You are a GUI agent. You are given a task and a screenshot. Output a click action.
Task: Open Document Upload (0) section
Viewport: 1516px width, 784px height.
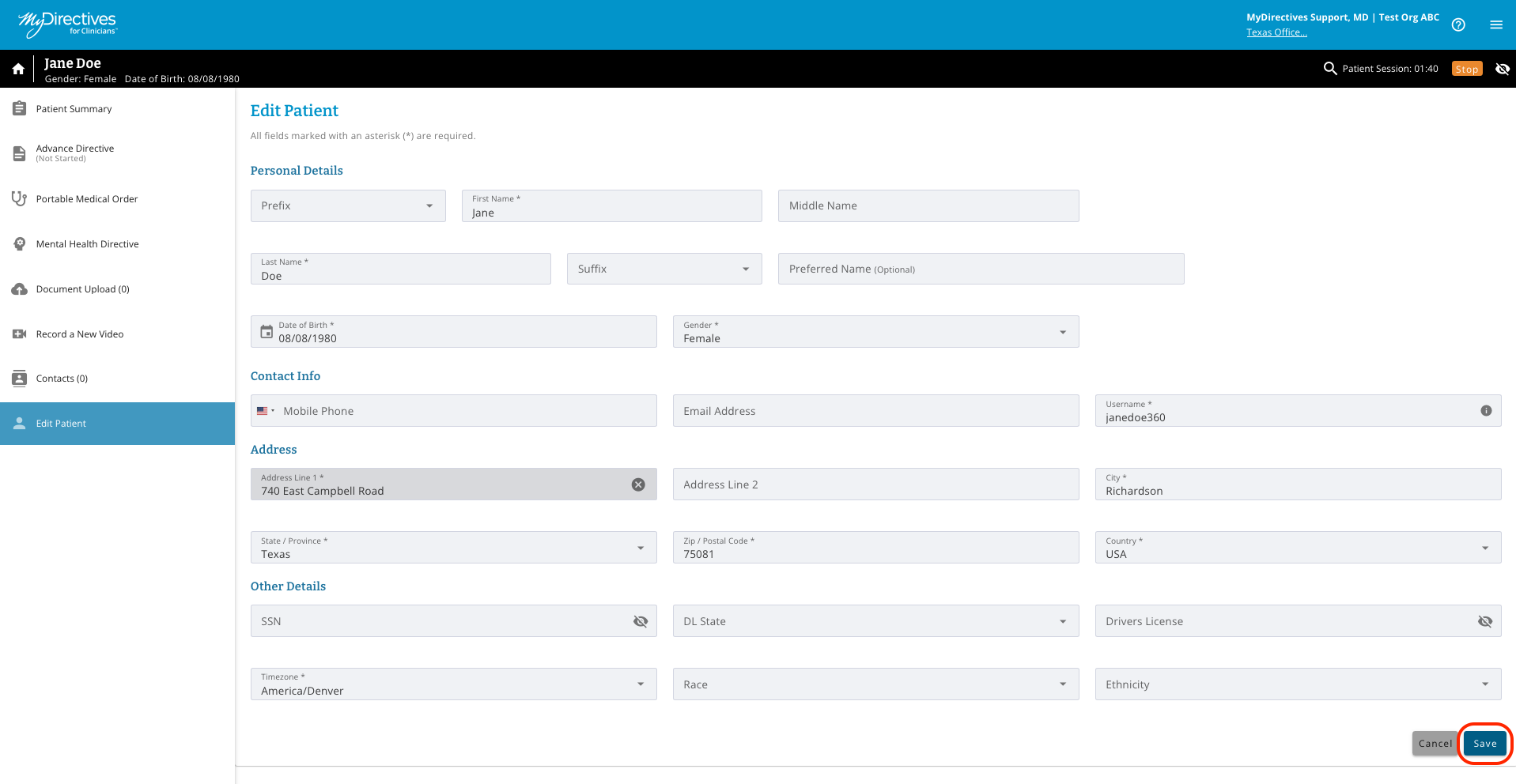[117, 289]
